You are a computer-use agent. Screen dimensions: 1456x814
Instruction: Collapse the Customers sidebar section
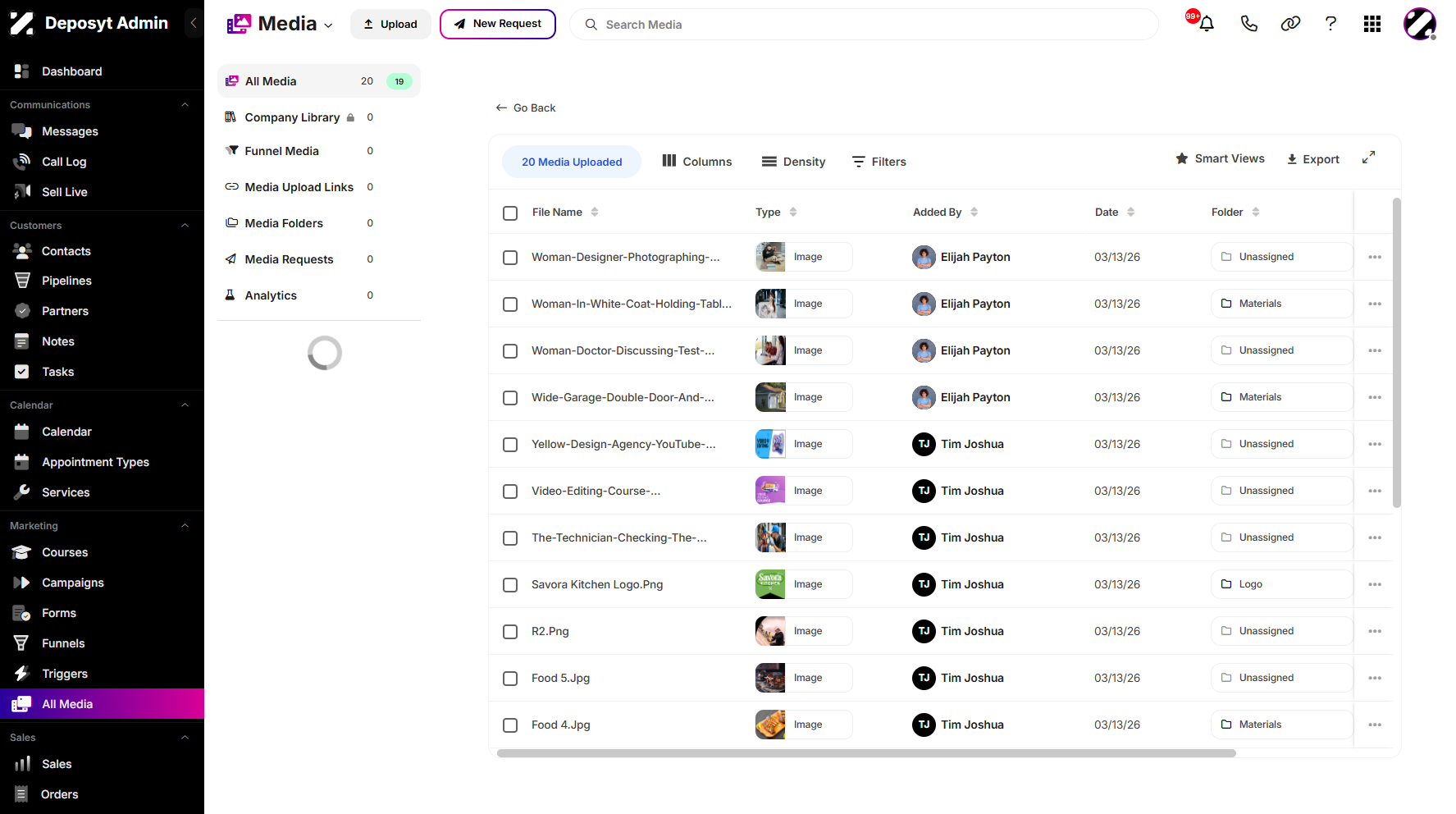coord(185,226)
